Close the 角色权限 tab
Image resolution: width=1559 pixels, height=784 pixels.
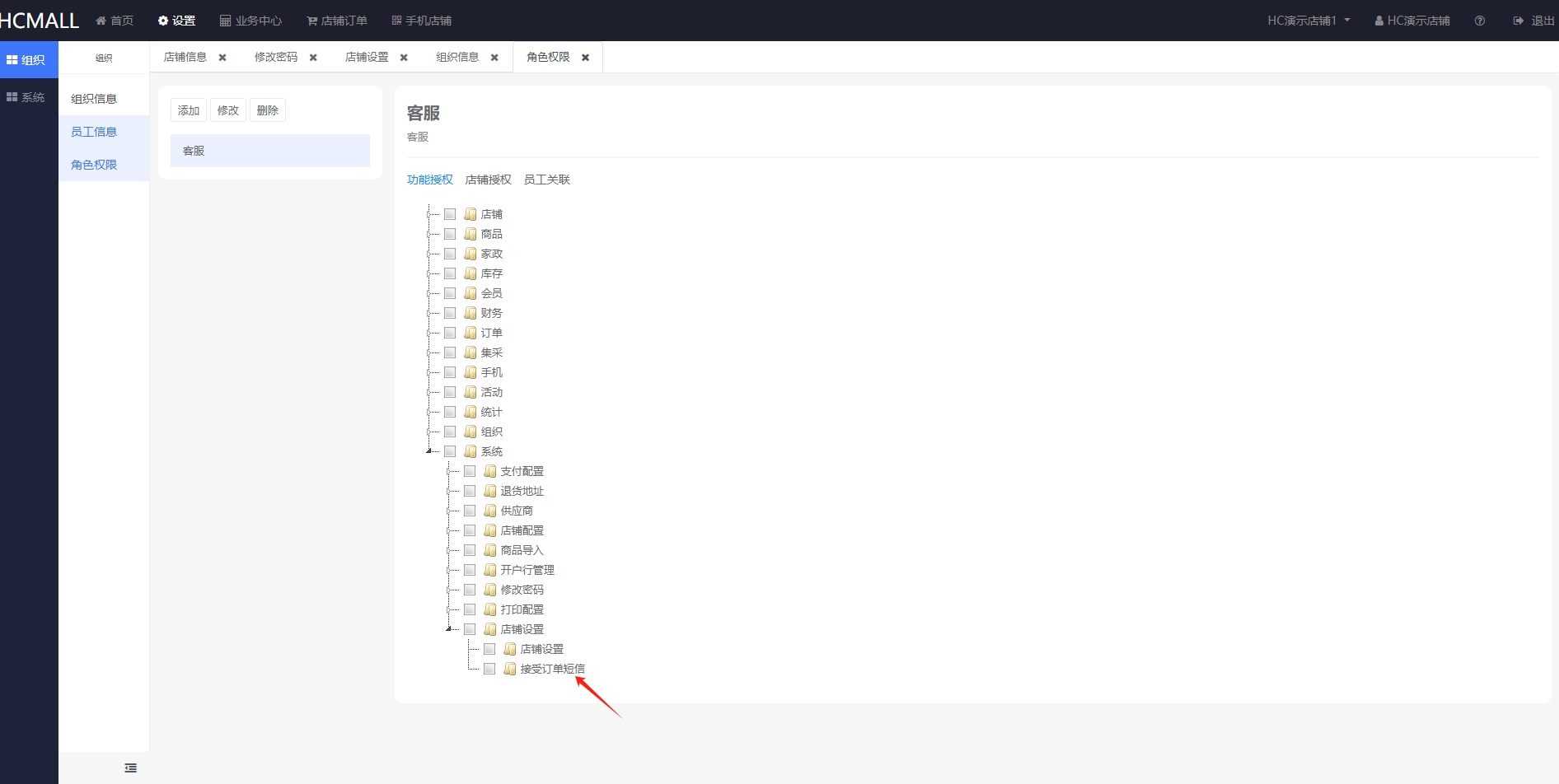[586, 58]
